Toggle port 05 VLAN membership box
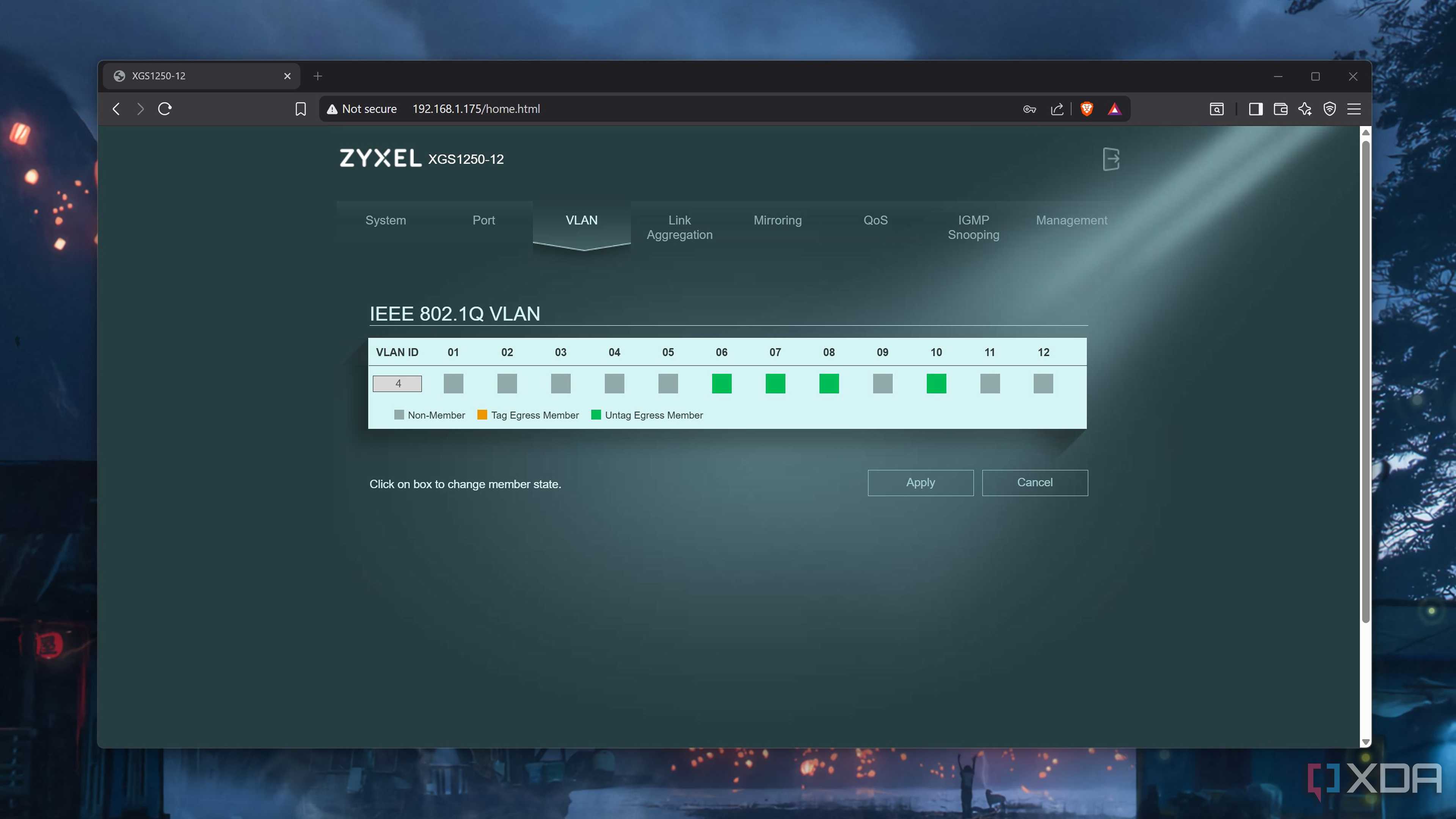 point(668,383)
